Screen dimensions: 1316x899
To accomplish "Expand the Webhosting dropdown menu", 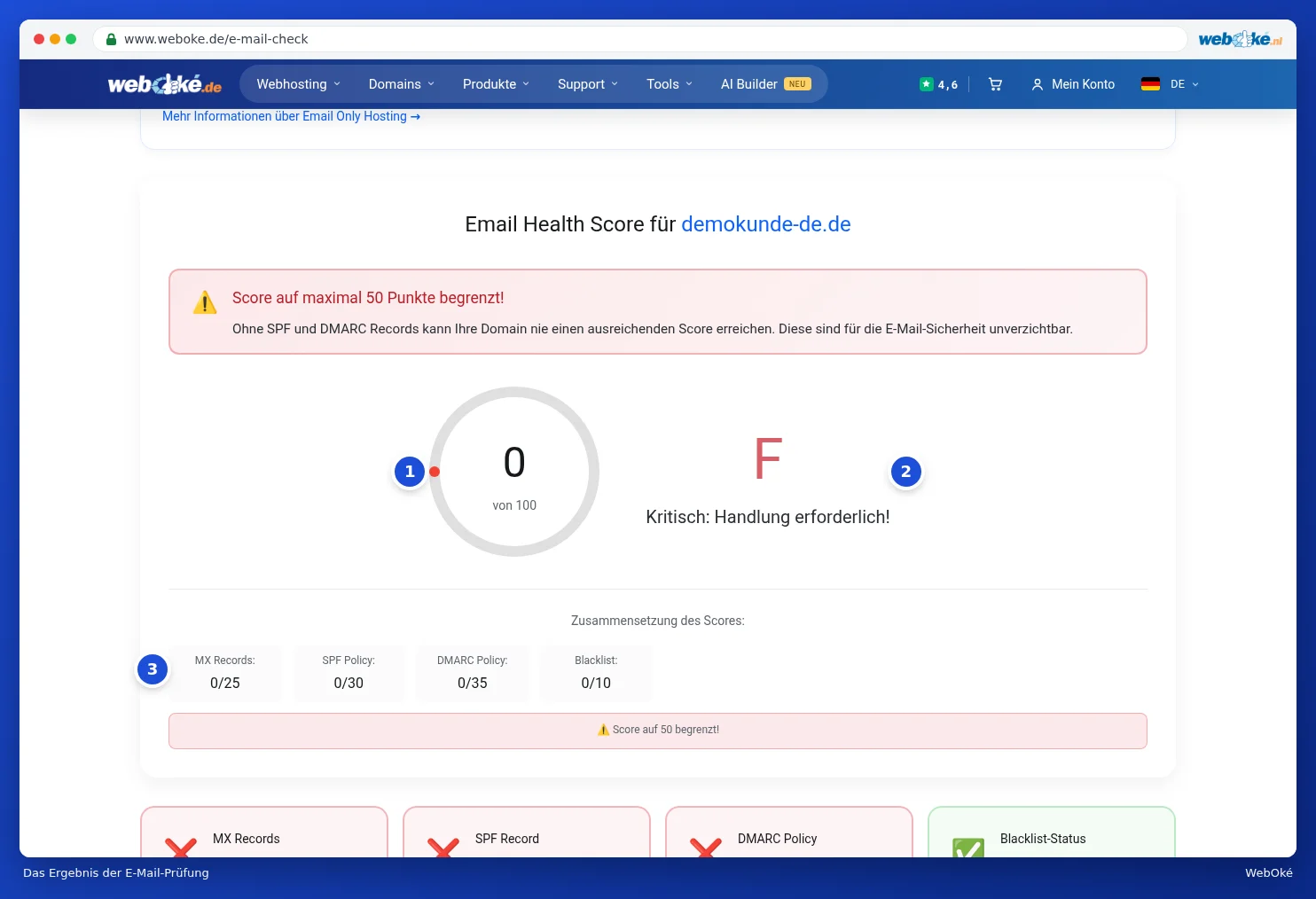I will [x=298, y=84].
